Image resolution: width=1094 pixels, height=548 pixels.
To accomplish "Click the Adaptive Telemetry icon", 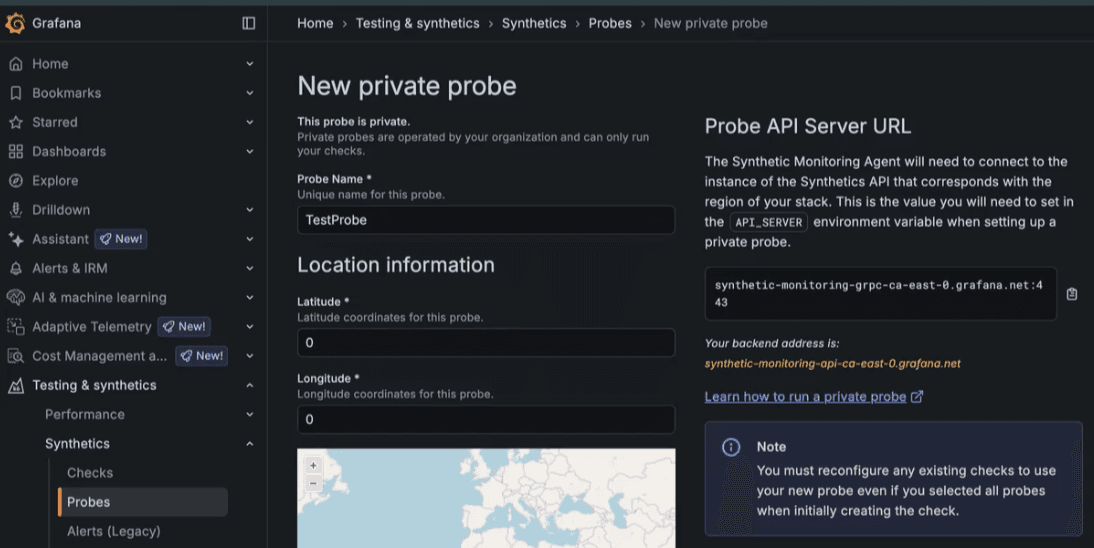I will point(15,327).
